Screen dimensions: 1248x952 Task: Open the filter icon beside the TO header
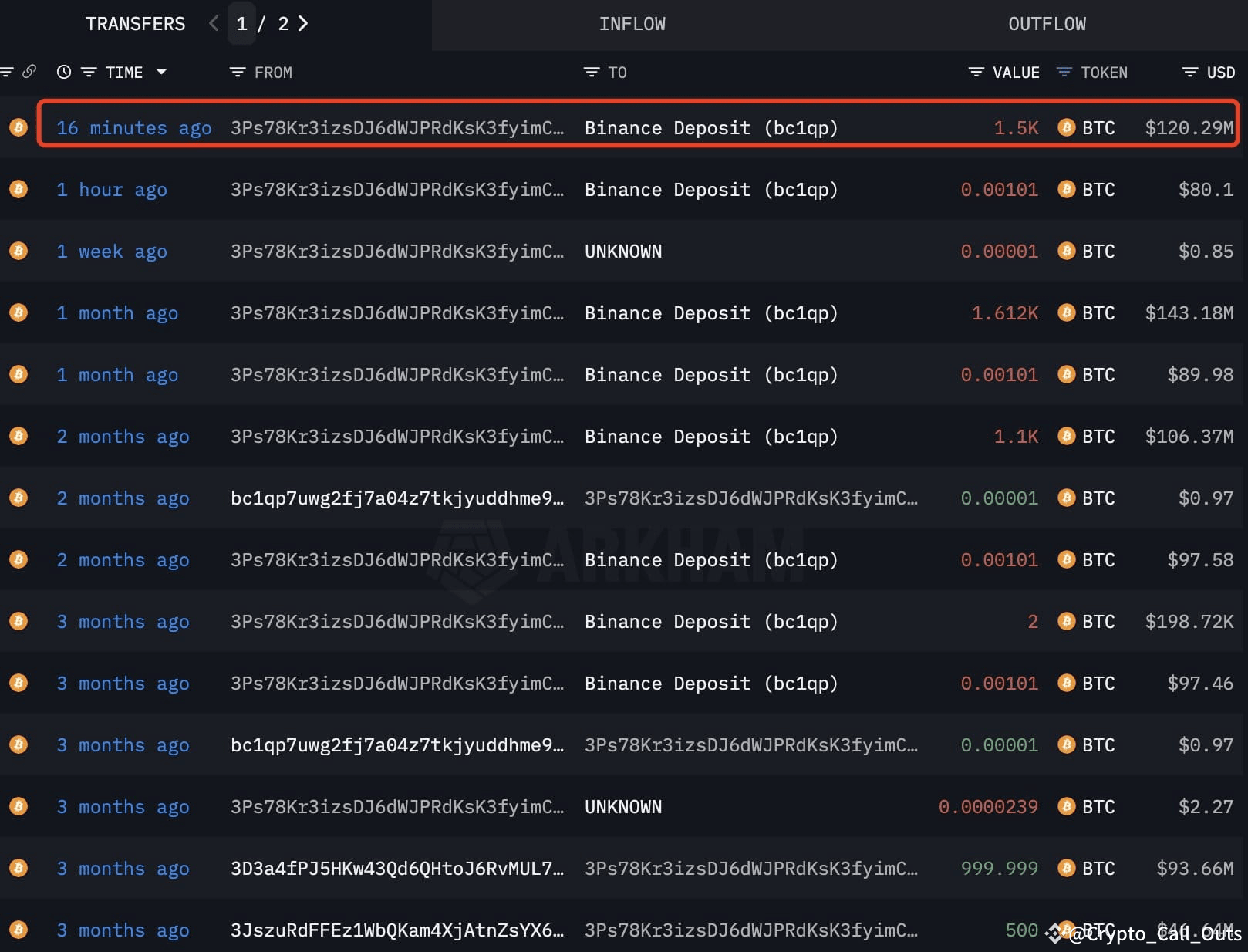[x=592, y=73]
